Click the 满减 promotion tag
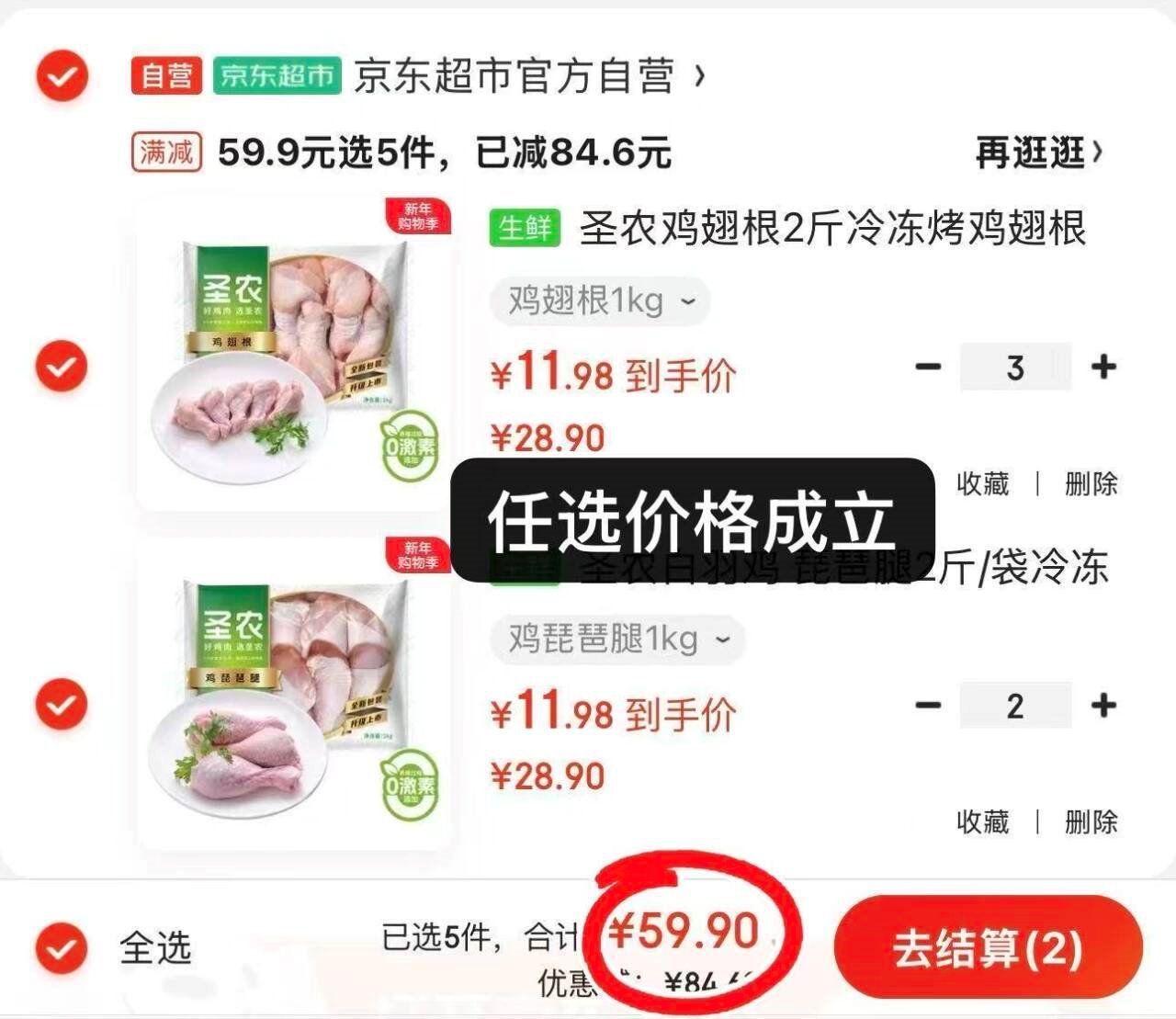The image size is (1176, 1019). click(x=166, y=152)
